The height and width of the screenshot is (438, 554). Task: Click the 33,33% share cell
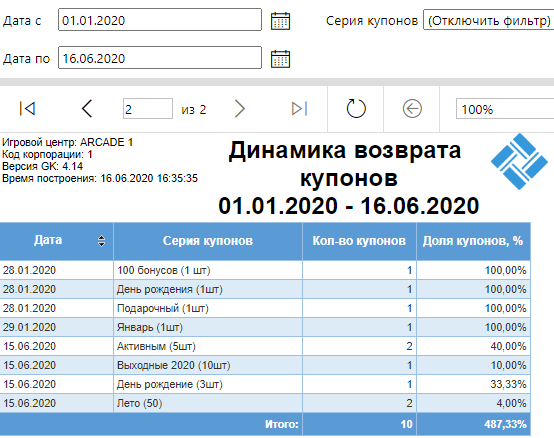click(x=473, y=384)
